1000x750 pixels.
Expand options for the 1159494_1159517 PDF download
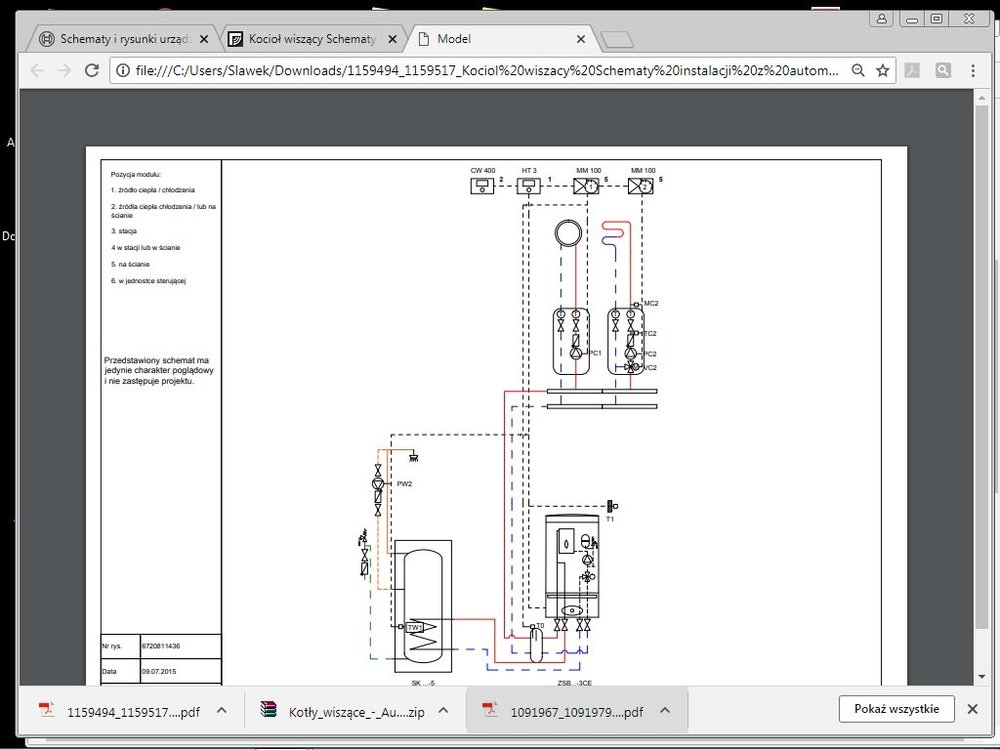(x=222, y=710)
